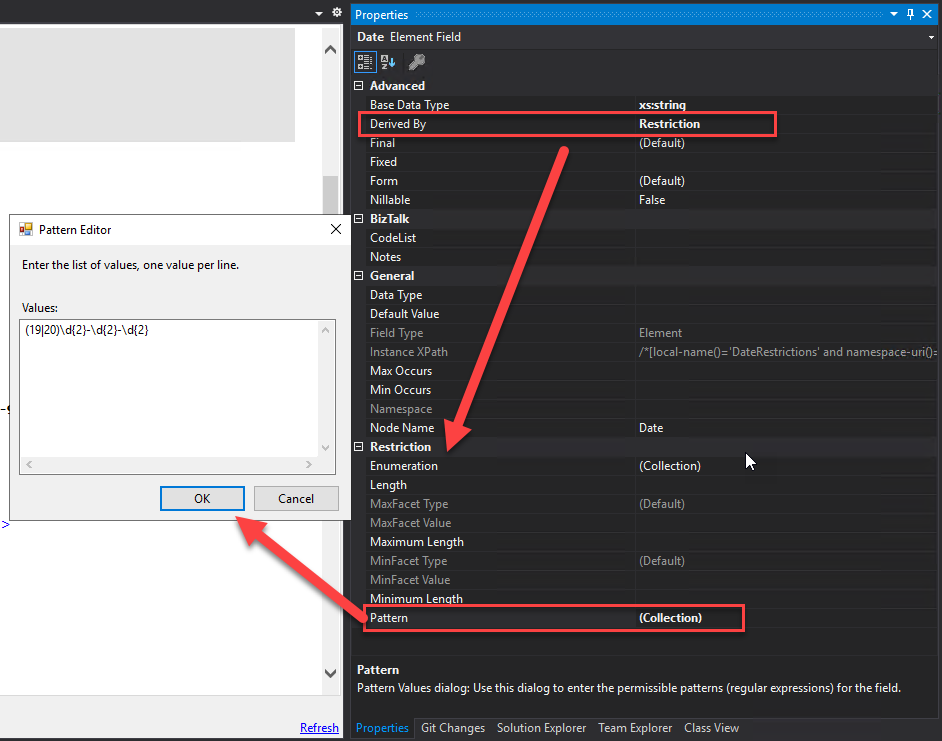
Task: Collapse the Restriction property category
Action: 360,447
